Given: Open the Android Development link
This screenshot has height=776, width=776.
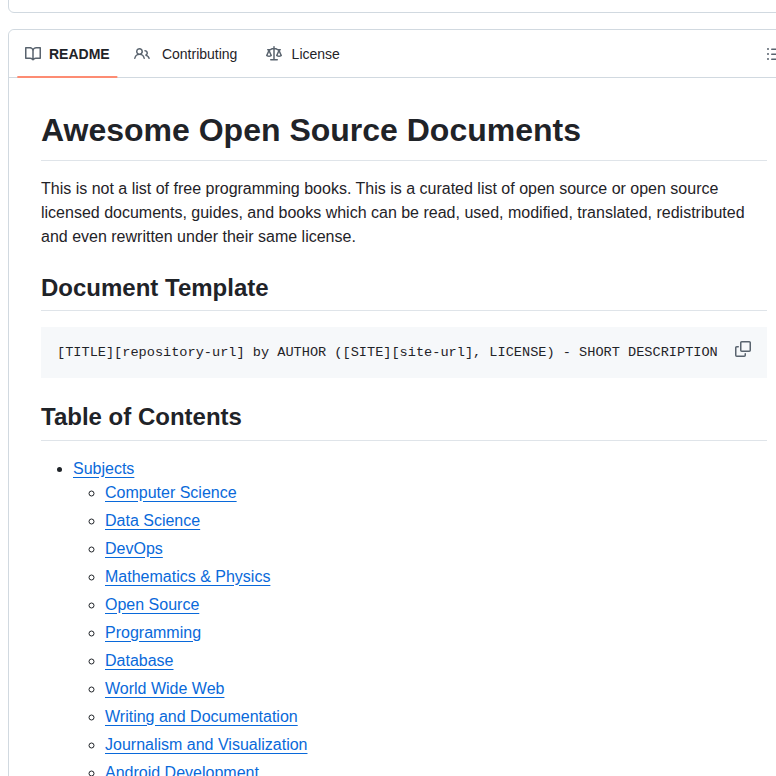Looking at the screenshot, I should [x=182, y=770].
